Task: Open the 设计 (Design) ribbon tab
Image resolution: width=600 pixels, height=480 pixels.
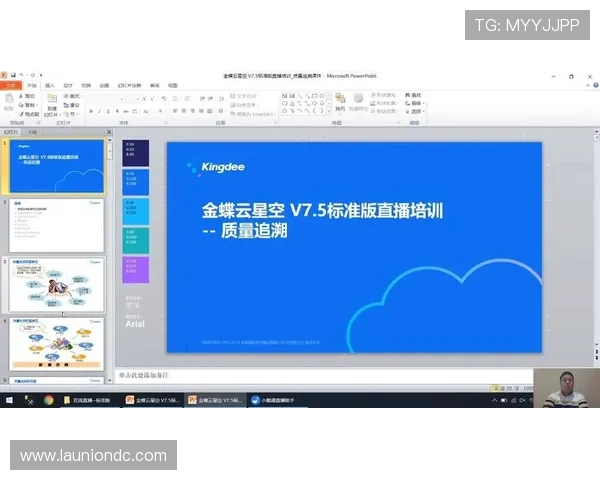Action: click(68, 85)
